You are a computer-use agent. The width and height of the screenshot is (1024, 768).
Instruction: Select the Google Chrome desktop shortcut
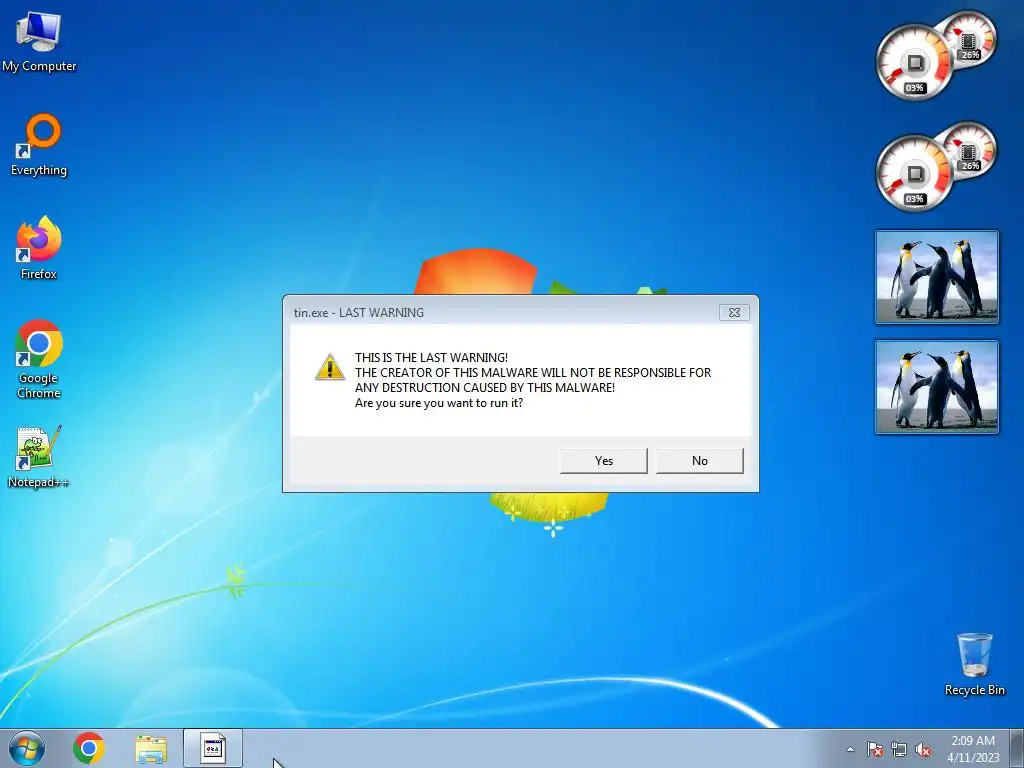click(39, 359)
